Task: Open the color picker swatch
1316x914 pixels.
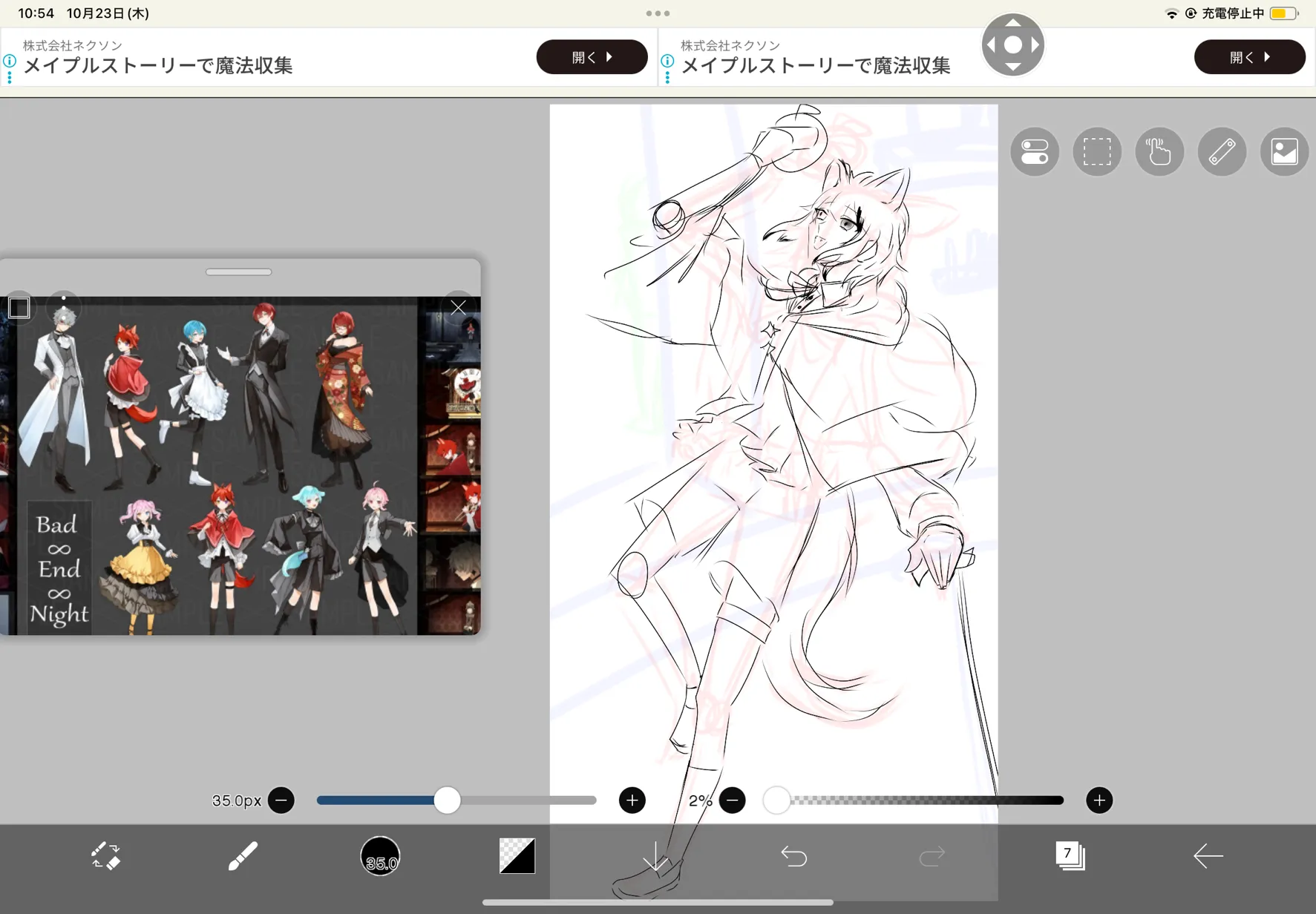Action: pos(517,855)
